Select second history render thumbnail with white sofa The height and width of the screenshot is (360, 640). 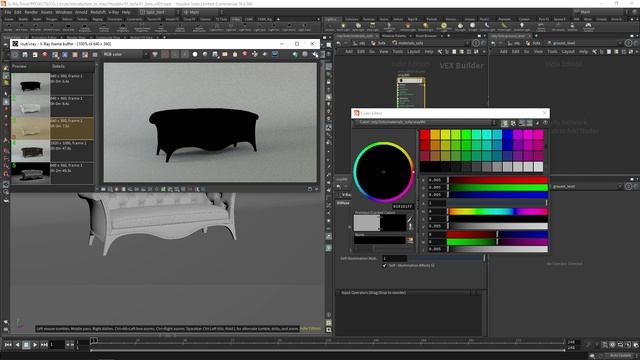31,106
